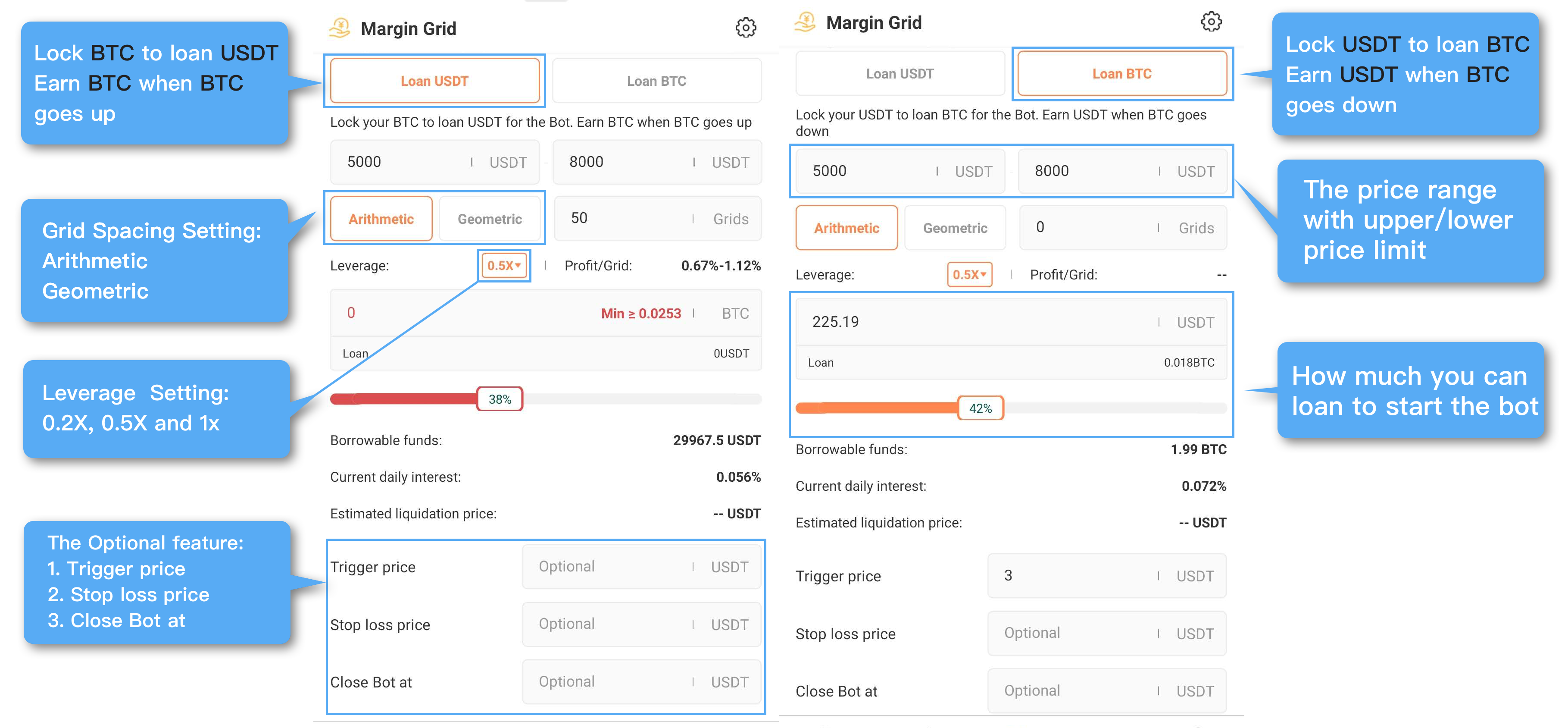
Task: Open settings gear in right Margin Grid panel
Action: 1211,21
